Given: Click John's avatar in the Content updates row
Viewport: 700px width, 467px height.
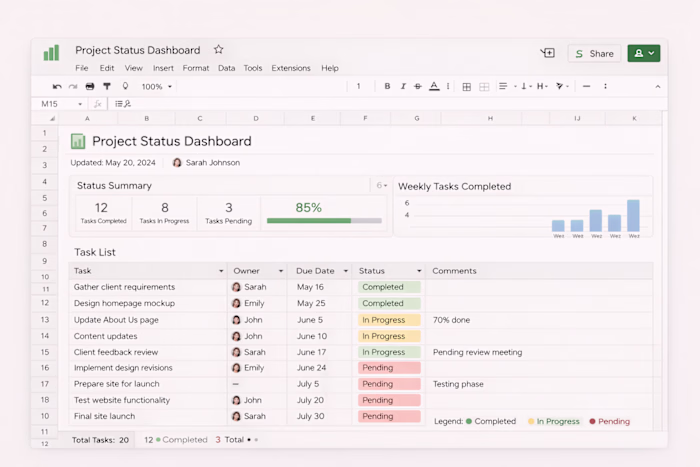Looking at the screenshot, I should tap(236, 336).
